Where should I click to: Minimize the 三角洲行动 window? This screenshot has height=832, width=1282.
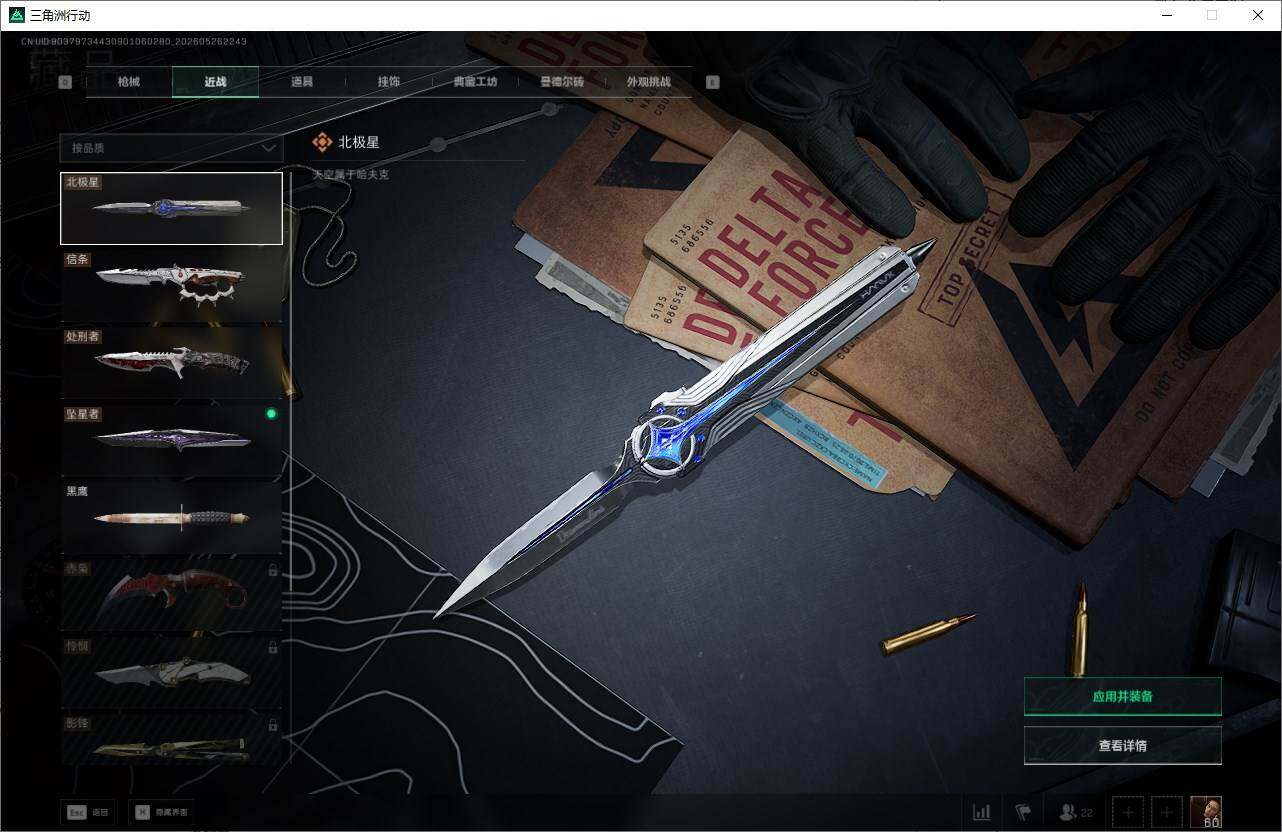1167,15
